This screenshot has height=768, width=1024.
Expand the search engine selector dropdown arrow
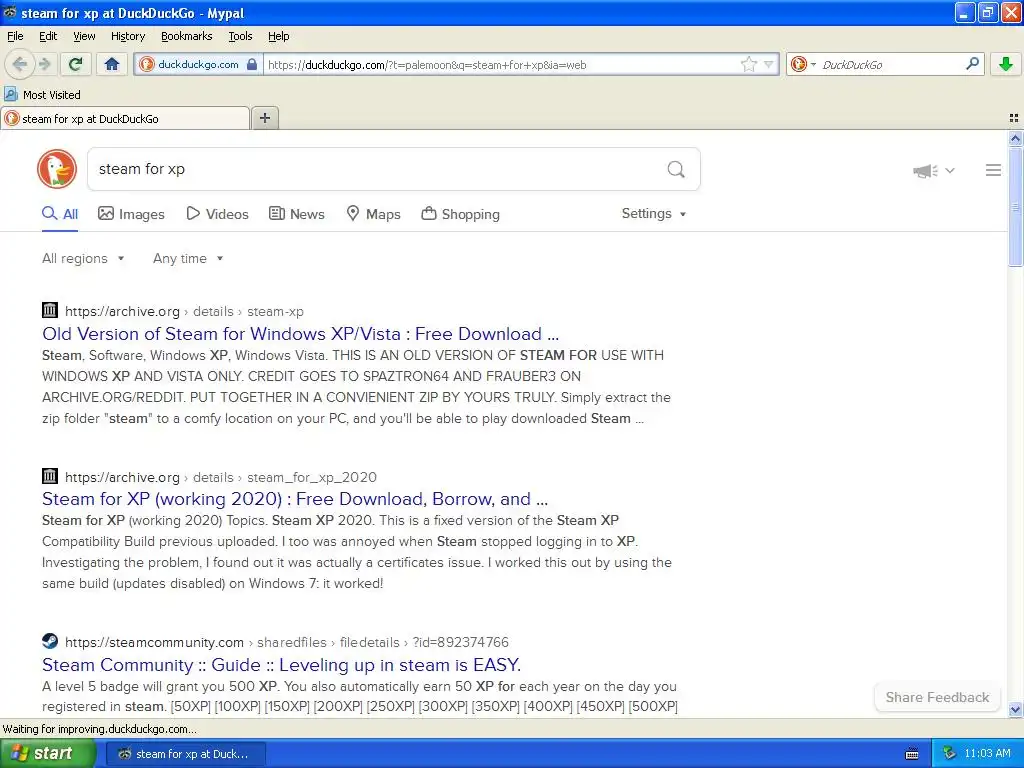(x=813, y=64)
